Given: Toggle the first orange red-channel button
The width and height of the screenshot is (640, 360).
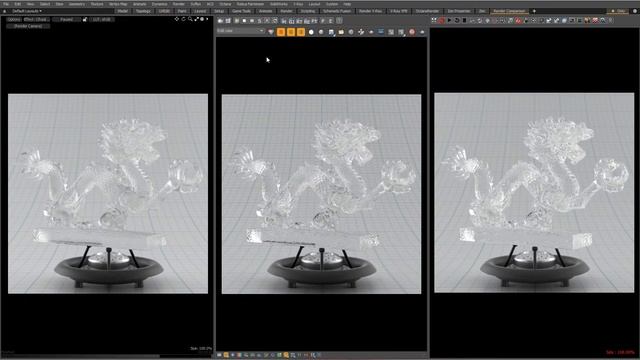Looking at the screenshot, I should point(281,32).
